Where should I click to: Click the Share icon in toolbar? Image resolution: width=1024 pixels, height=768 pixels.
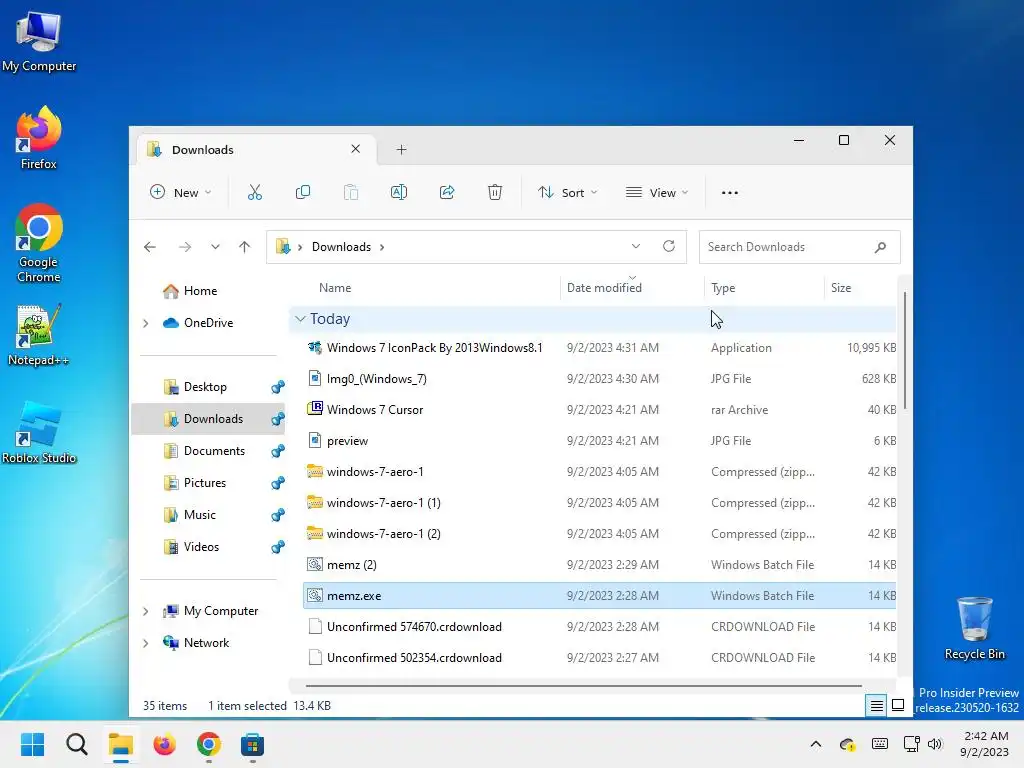pyautogui.click(x=447, y=193)
